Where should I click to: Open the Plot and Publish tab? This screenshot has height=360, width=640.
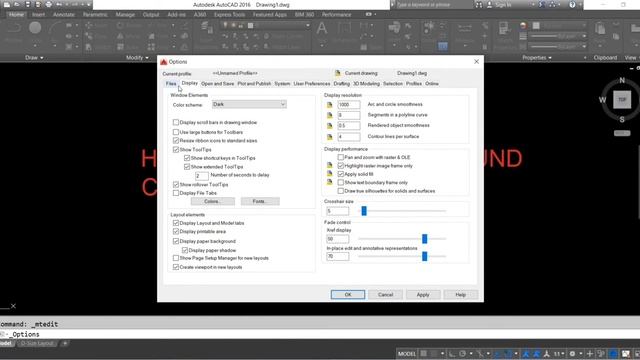pos(254,84)
